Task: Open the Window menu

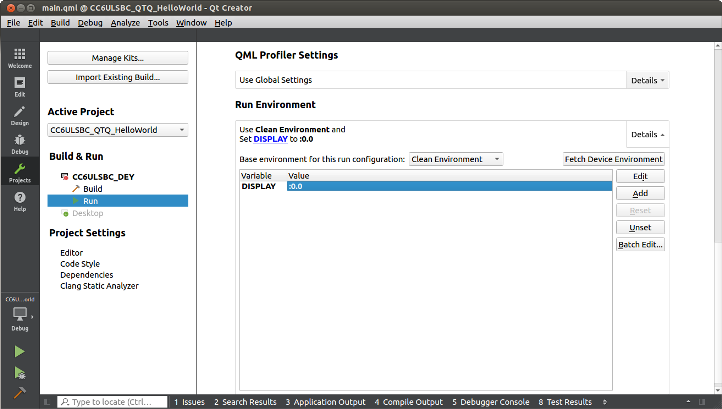Action: pyautogui.click(x=191, y=23)
